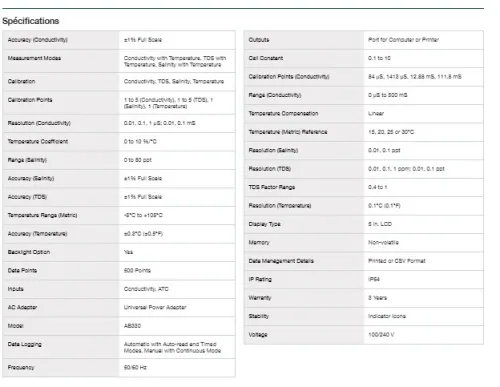Click the "Yes" value for Backlight Option
Screen dimensions: 500x387
click(x=128, y=252)
